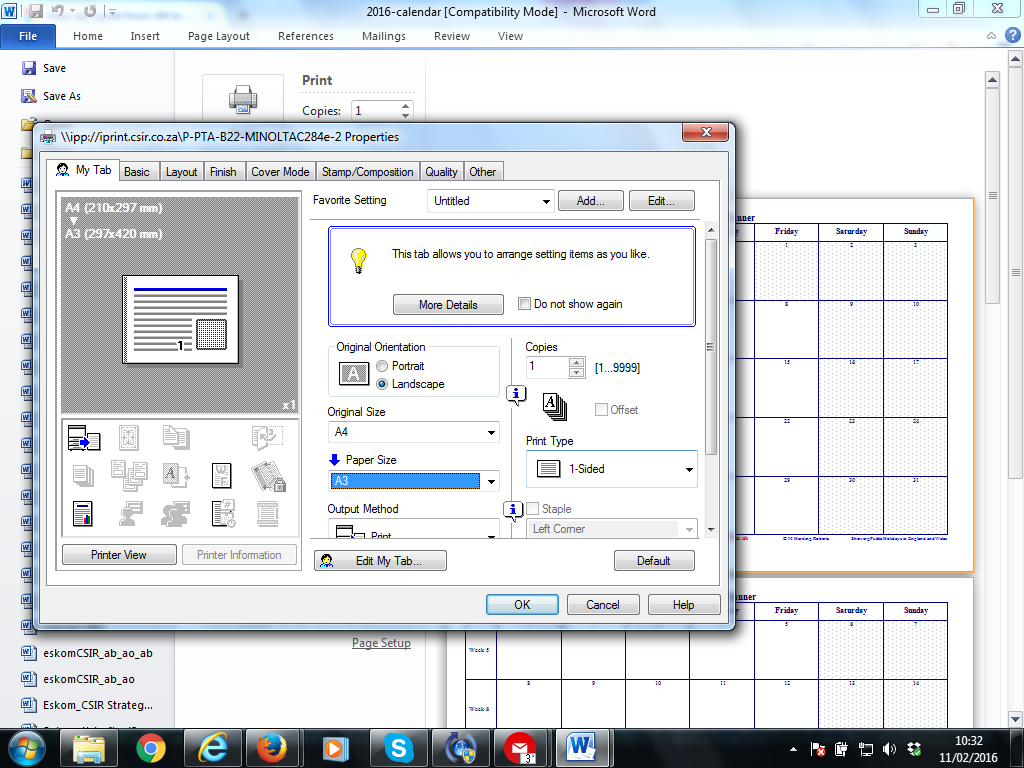
Task: Switch to the Other tab
Action: pos(483,172)
